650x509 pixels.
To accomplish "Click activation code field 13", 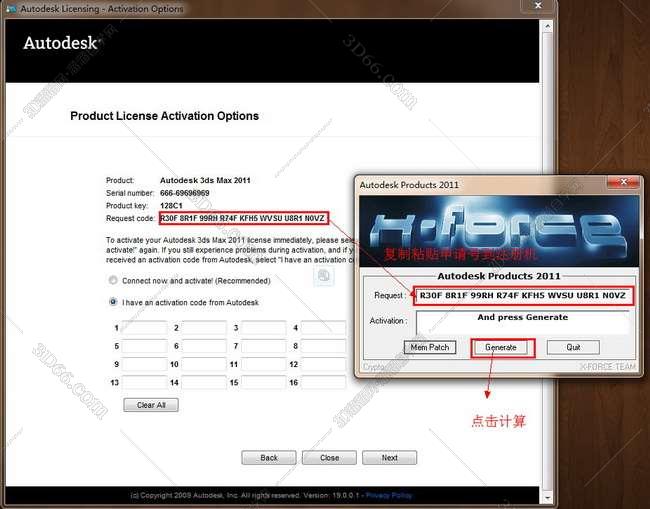I will click(145, 383).
